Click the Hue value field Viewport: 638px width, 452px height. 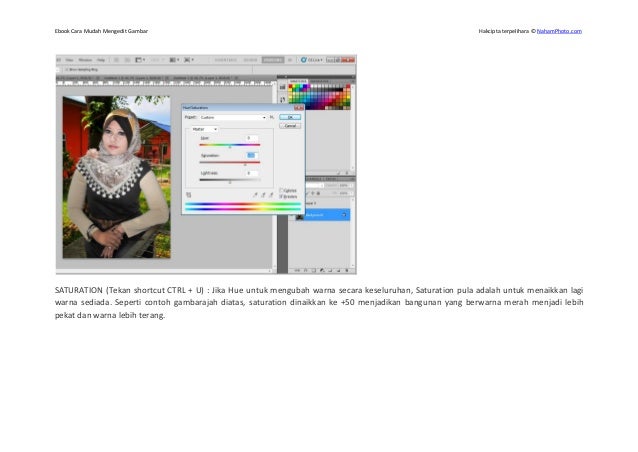tap(252, 138)
